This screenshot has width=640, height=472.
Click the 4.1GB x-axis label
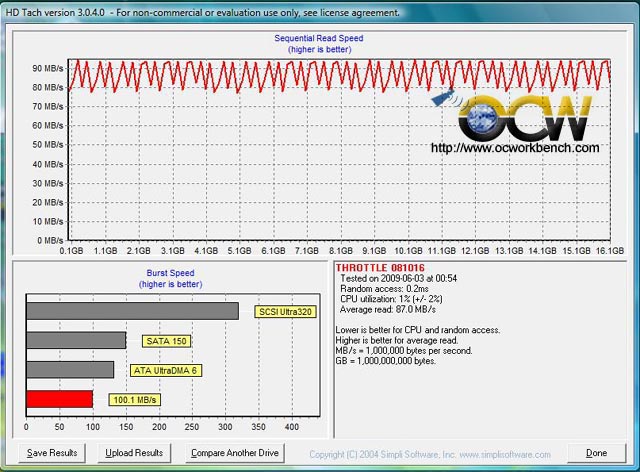[206, 251]
